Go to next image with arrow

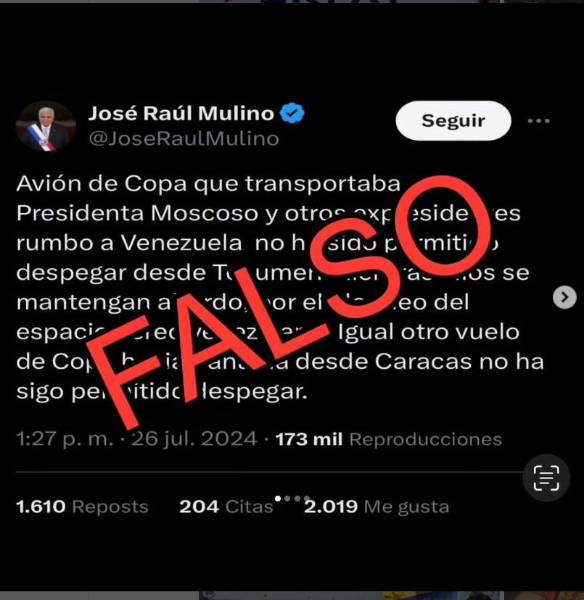point(564,297)
